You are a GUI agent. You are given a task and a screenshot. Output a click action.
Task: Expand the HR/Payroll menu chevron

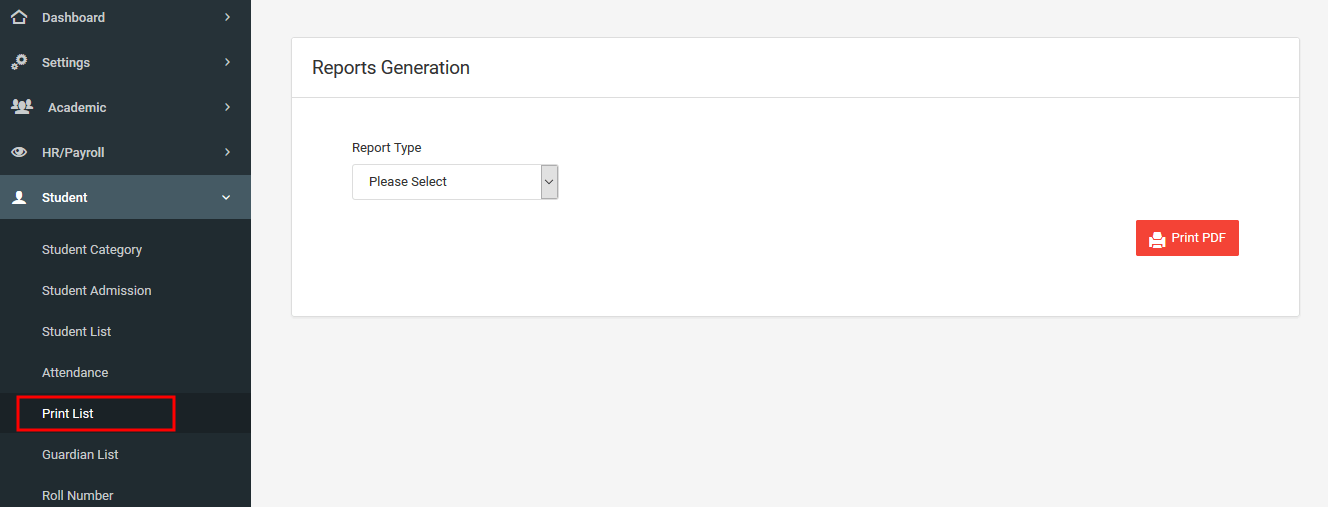click(x=227, y=152)
